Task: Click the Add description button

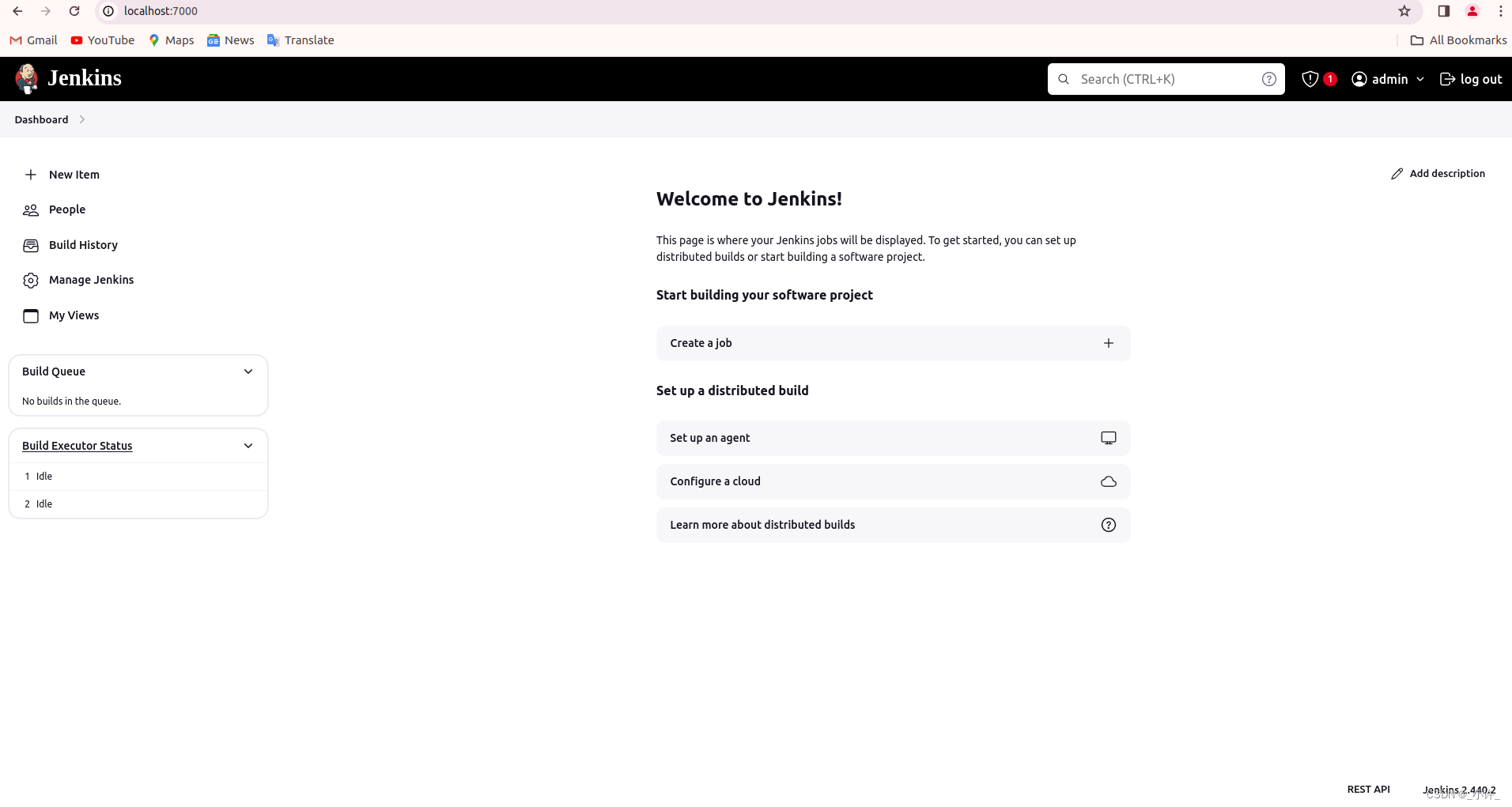Action: pyautogui.click(x=1438, y=174)
